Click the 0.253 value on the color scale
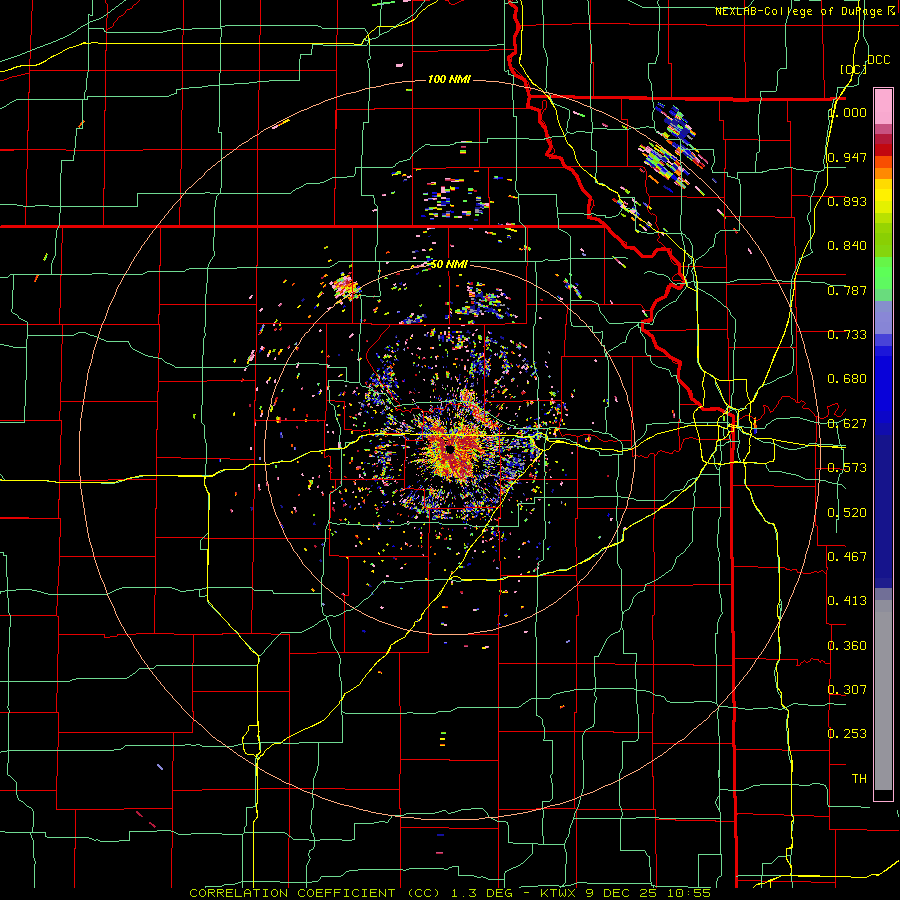Screen dimensions: 900x900 pos(847,734)
